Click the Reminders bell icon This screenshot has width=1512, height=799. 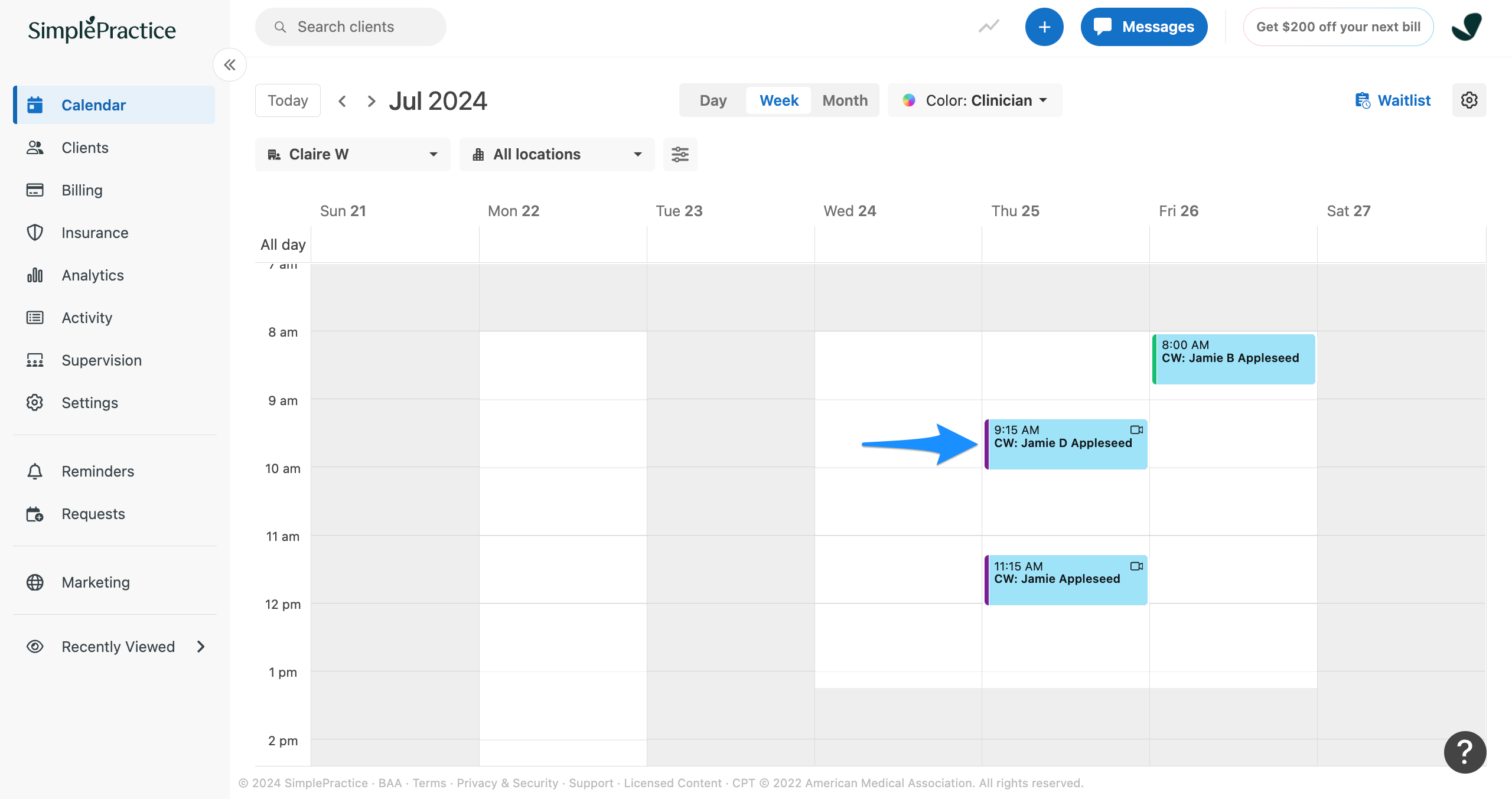(x=35, y=471)
